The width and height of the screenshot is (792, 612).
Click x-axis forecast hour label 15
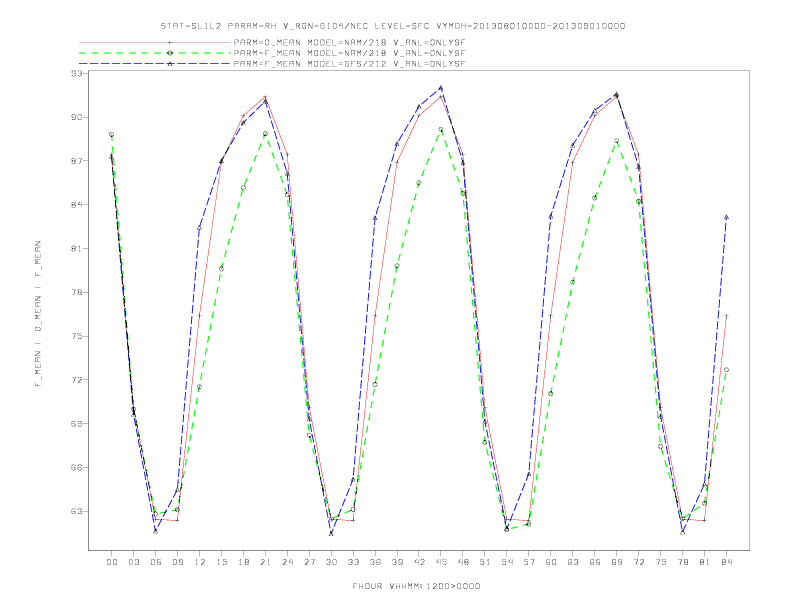221,562
